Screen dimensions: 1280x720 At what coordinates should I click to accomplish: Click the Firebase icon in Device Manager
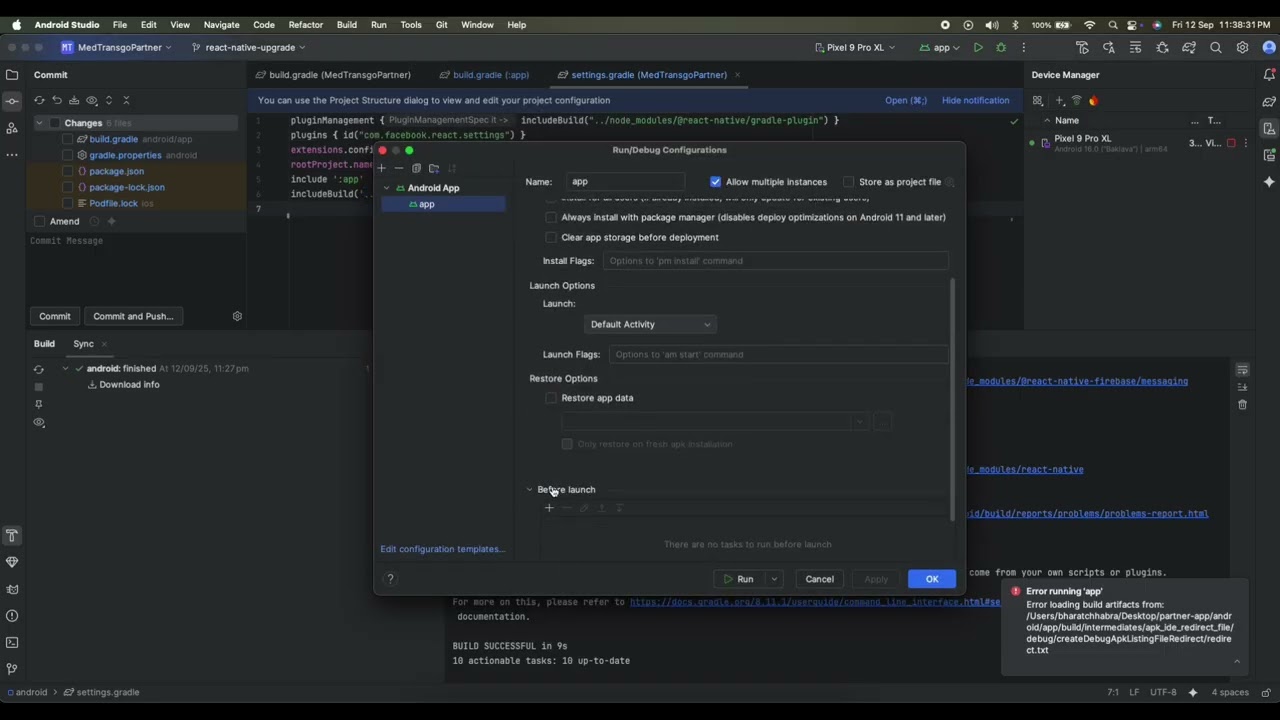pos(1093,100)
